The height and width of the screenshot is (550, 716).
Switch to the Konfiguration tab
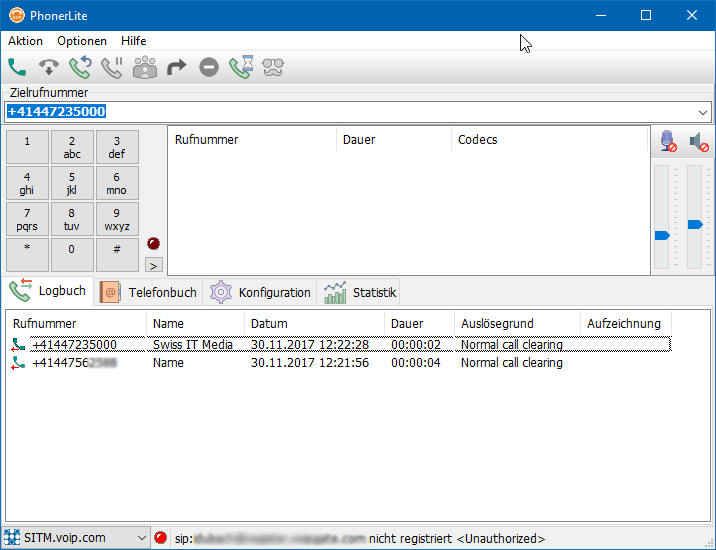(x=260, y=292)
